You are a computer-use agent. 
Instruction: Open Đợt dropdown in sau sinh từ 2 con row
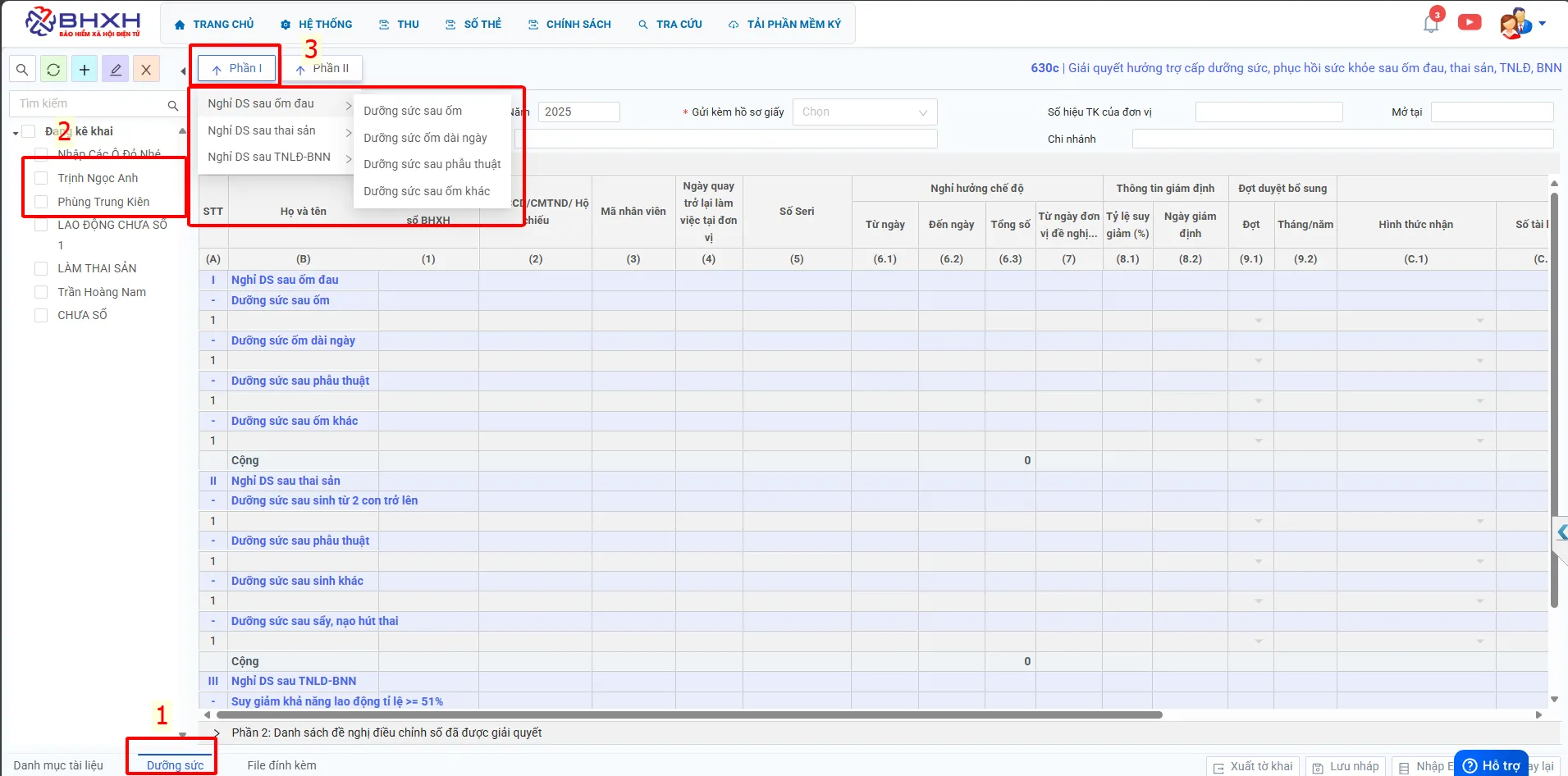[x=1259, y=522]
